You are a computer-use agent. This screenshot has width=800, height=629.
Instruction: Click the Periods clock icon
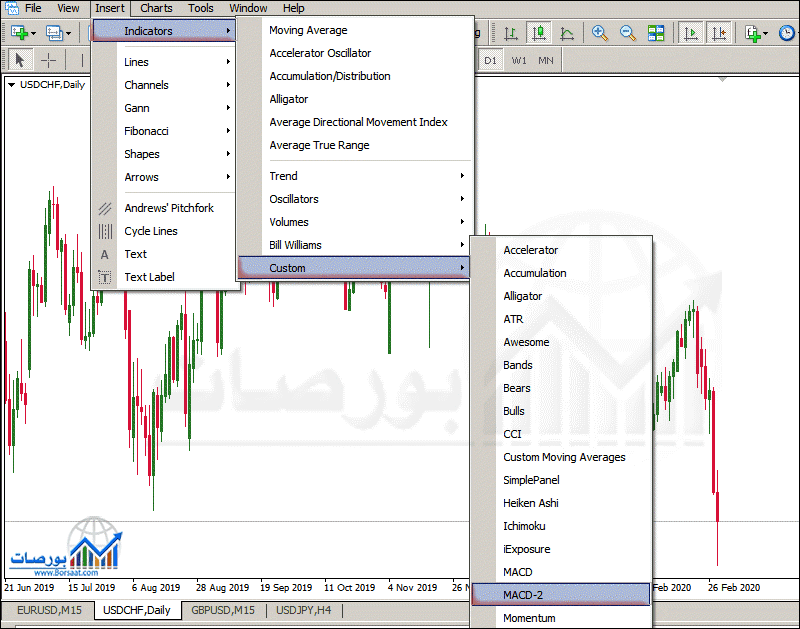pyautogui.click(x=787, y=33)
